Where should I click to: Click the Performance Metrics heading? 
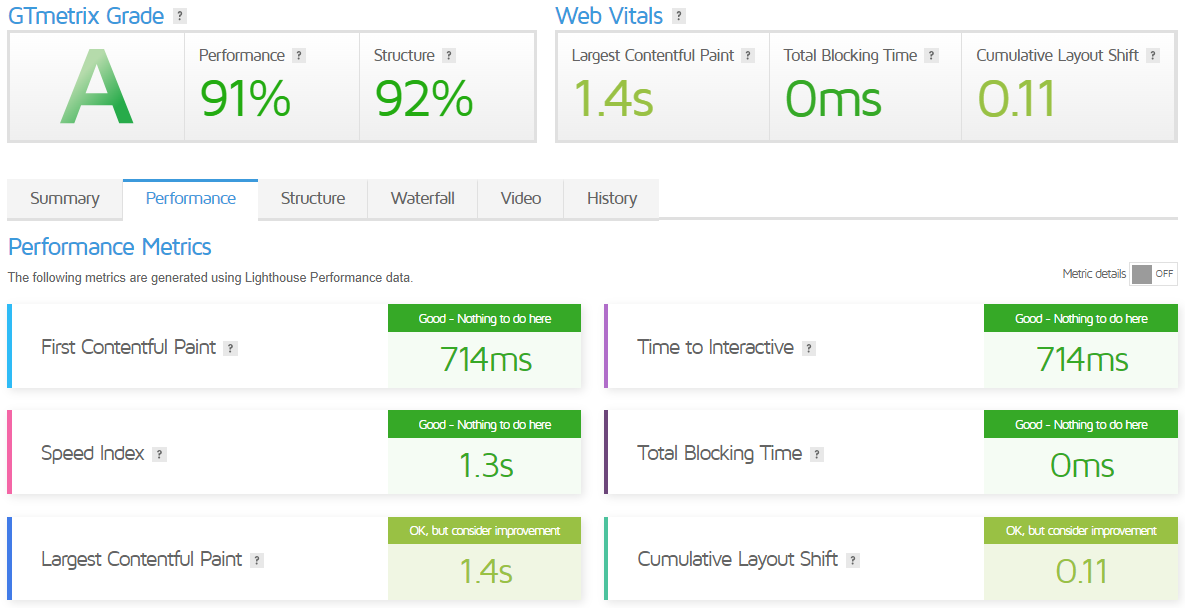[x=110, y=247]
